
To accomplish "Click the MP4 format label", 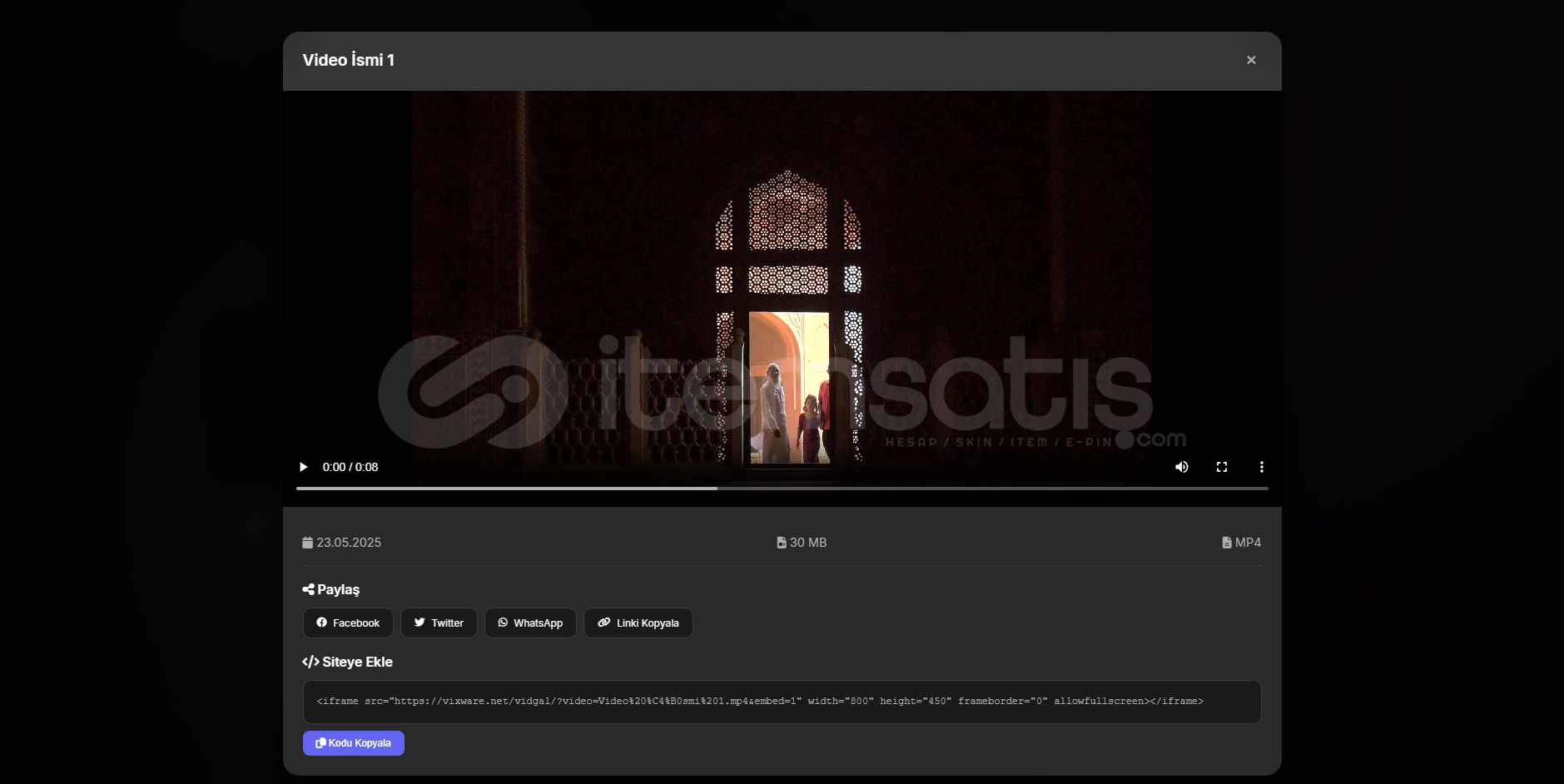I will tap(1248, 543).
